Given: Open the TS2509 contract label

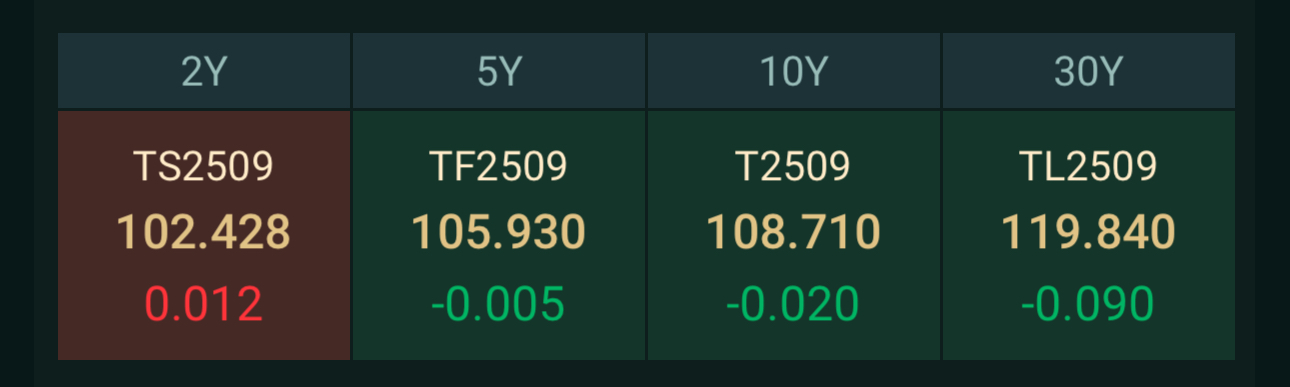Looking at the screenshot, I should coord(204,166).
